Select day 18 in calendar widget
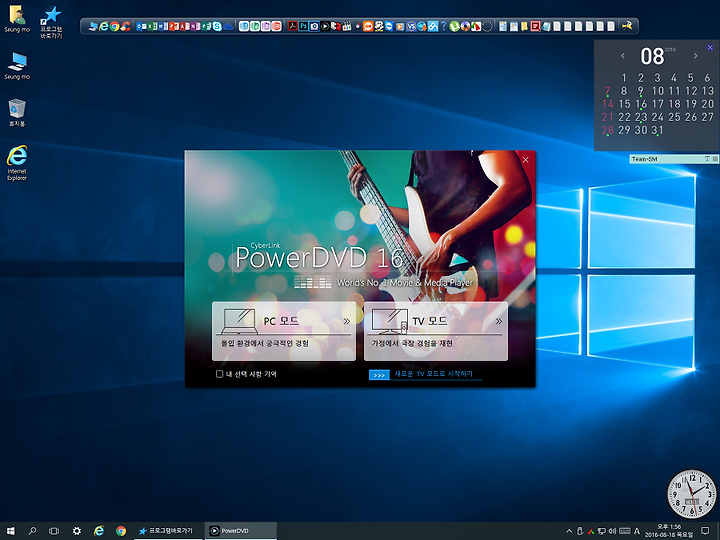The image size is (720, 540). [x=674, y=104]
